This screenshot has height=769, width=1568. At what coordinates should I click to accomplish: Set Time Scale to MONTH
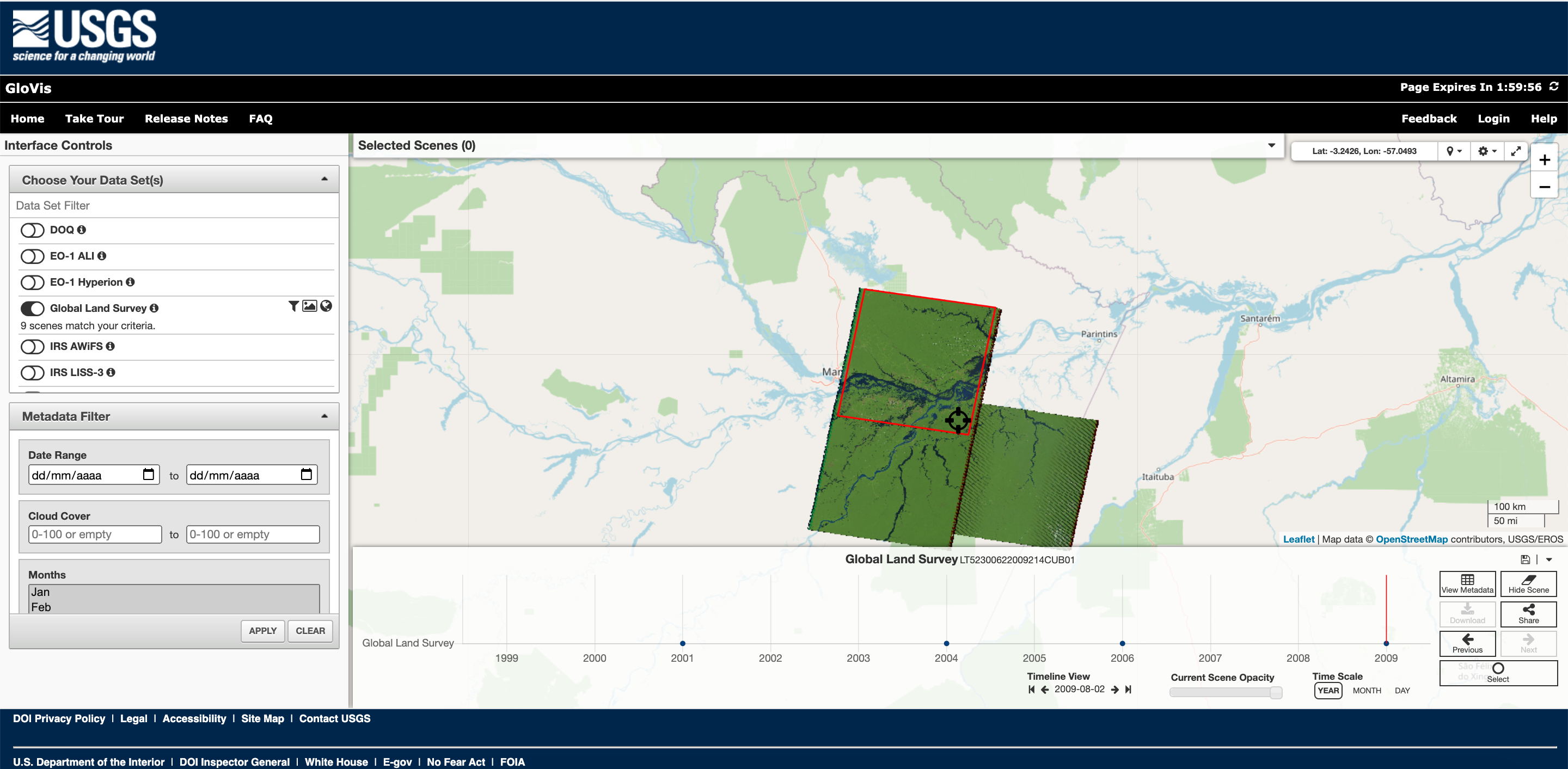tap(1367, 691)
